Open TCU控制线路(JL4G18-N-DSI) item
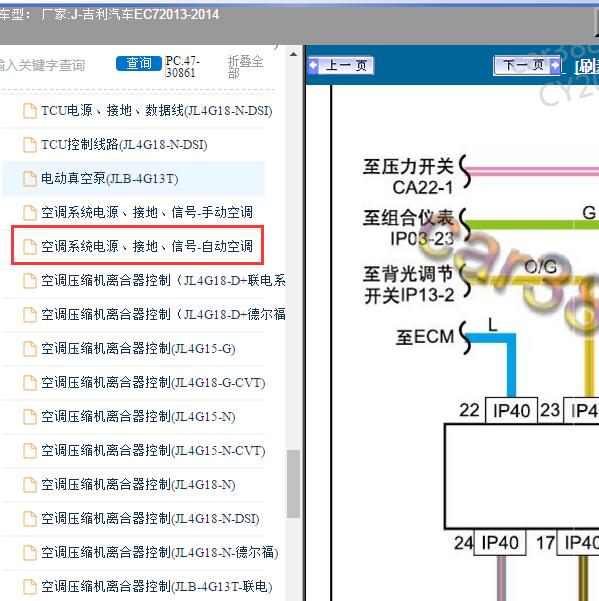This screenshot has width=599, height=601. click(x=124, y=145)
